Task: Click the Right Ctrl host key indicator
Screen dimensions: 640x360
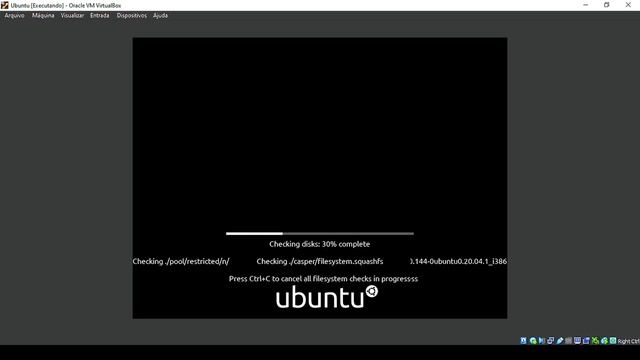Action: point(629,341)
